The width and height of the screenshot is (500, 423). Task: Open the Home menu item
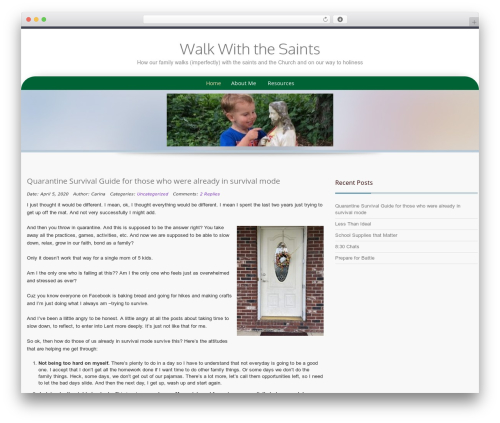tap(213, 83)
